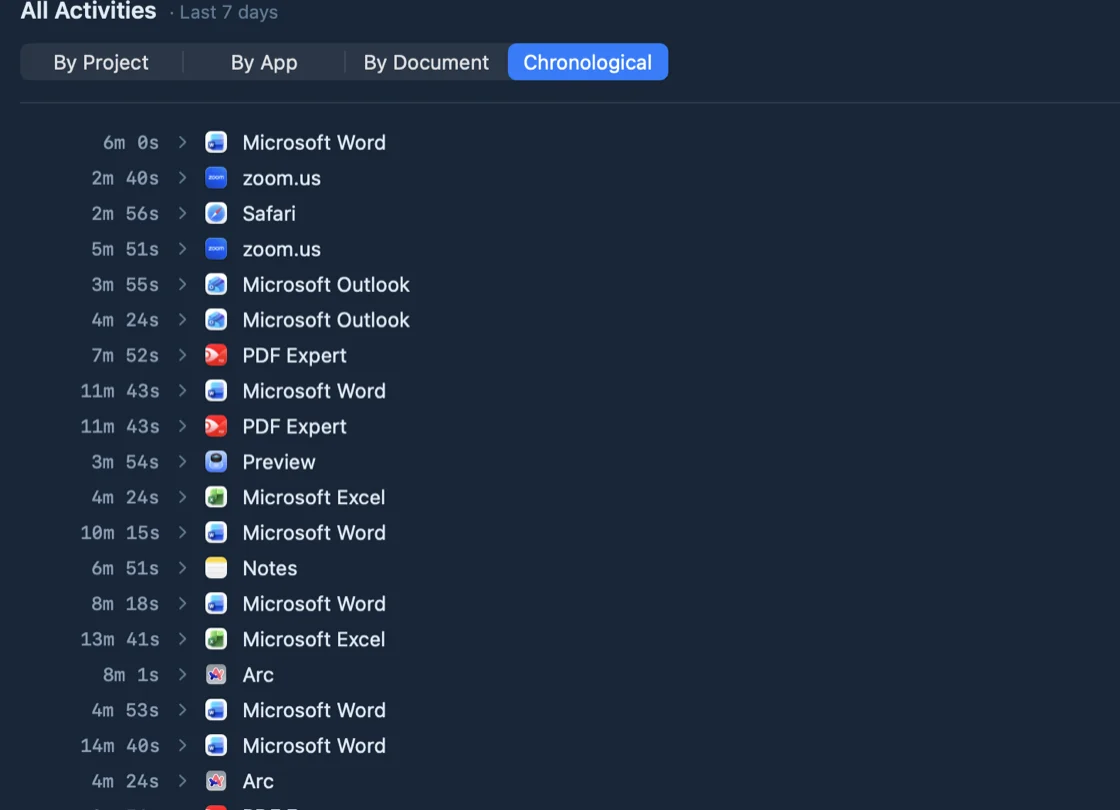Click the Outlook icon in the 3m 55s row
Screen dimensions: 1120x810
click(x=216, y=284)
